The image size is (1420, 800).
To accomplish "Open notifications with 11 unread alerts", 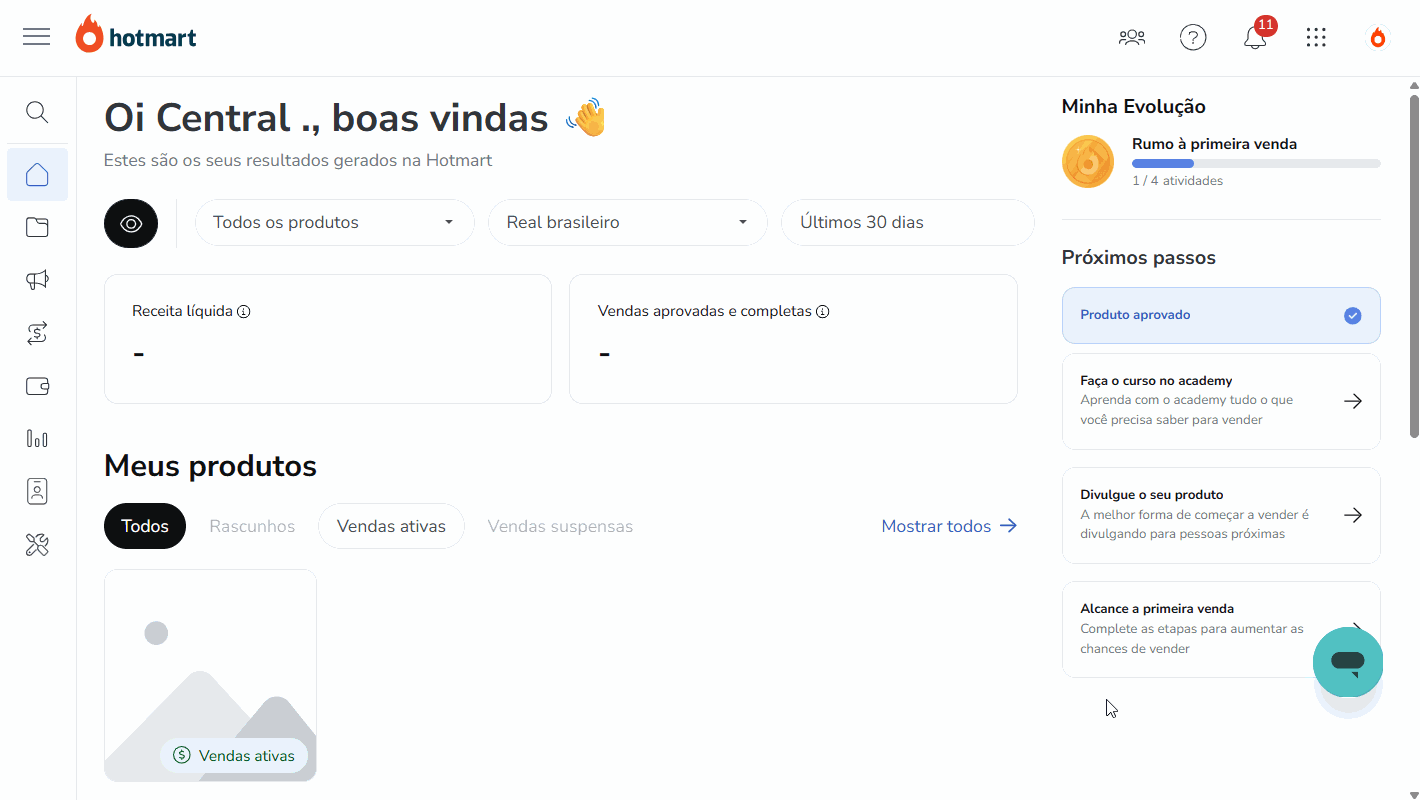I will [1254, 37].
